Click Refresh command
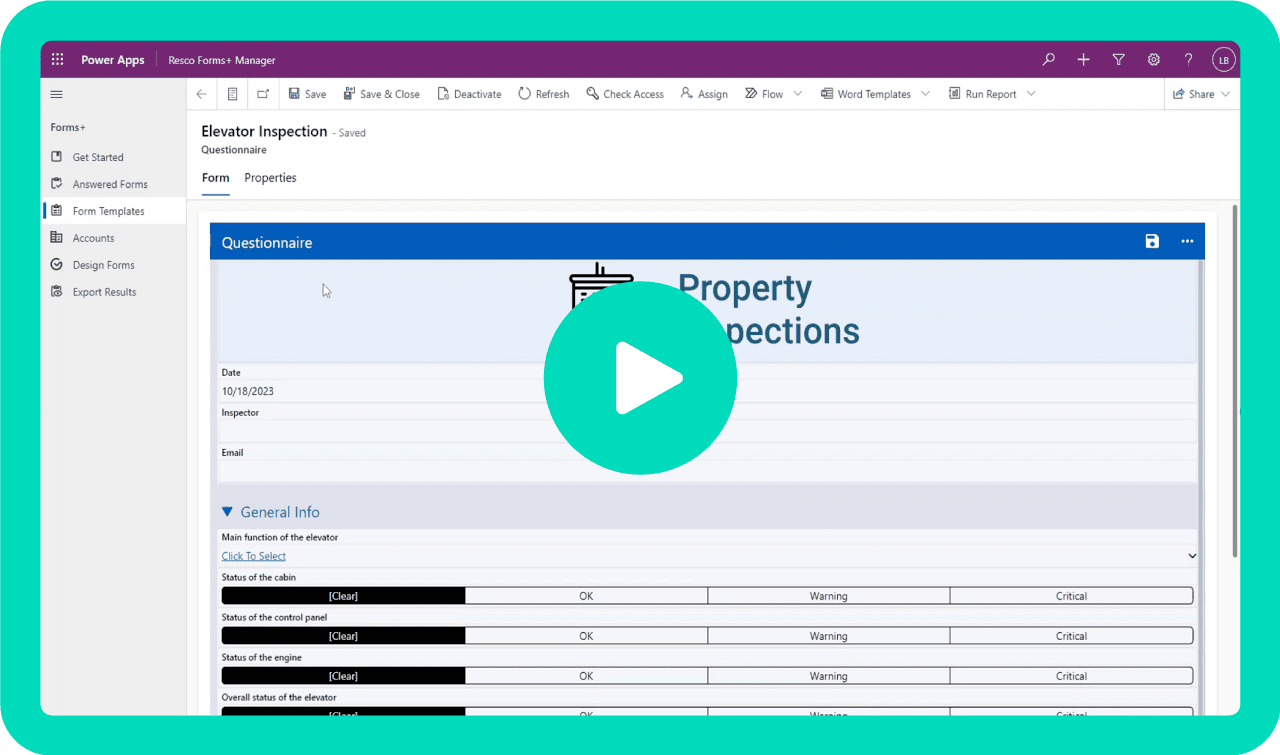Screen dimensions: 1280x755 point(543,94)
